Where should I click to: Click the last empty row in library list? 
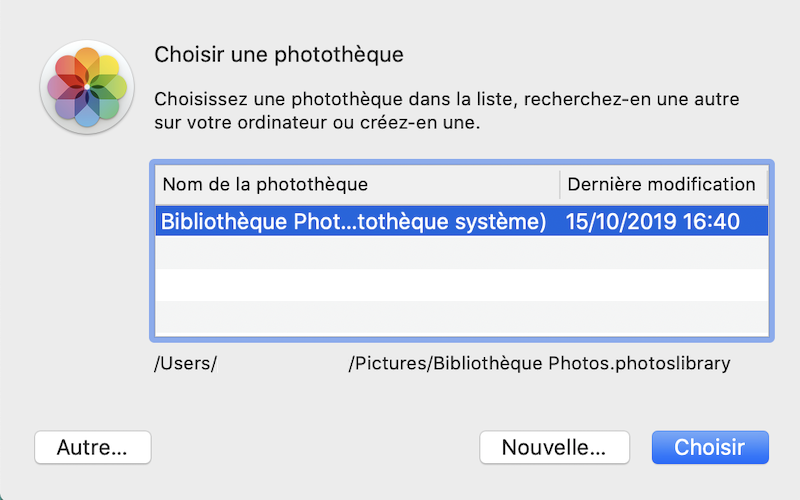tap(460, 317)
